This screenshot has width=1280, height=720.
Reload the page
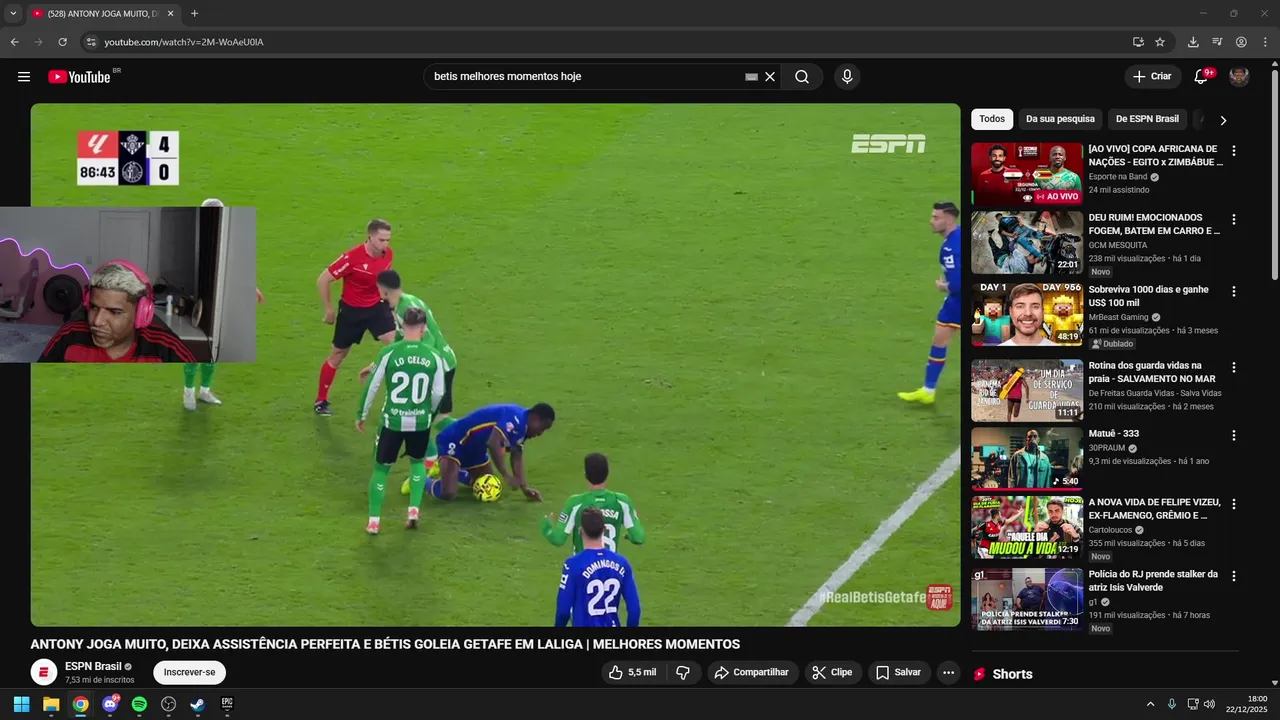(x=62, y=42)
